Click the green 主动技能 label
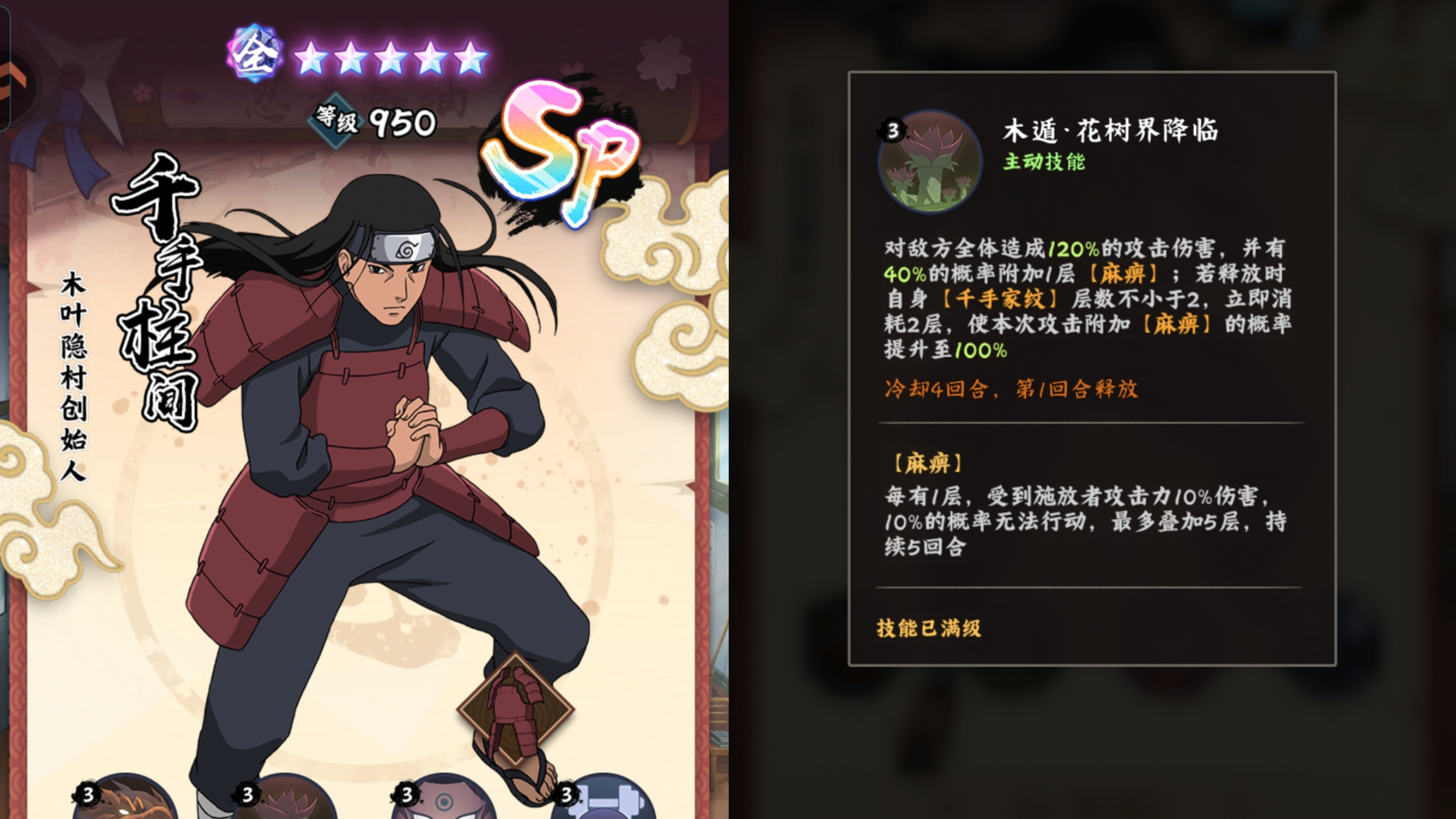 1044,162
